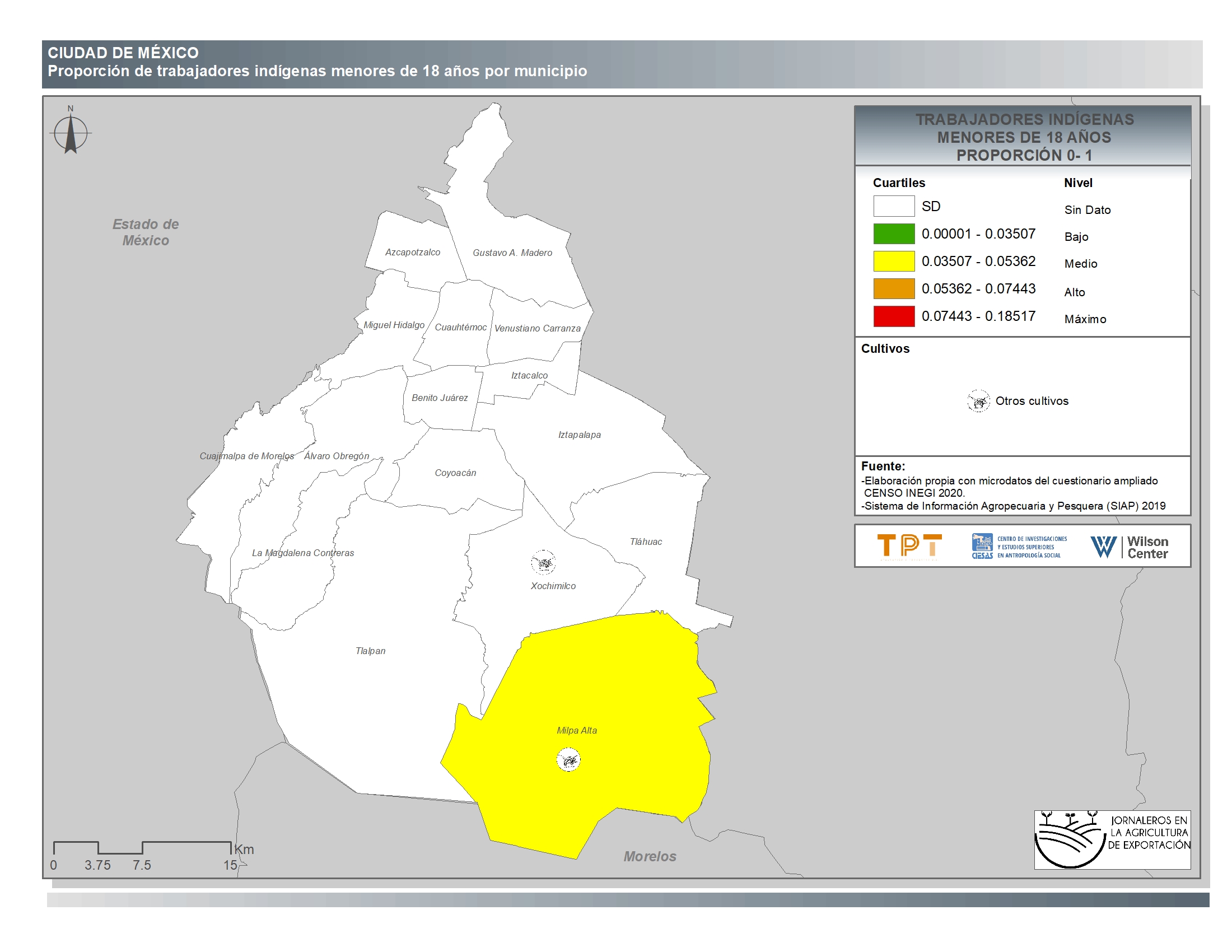Click the orange Alto legend swatch
The height and width of the screenshot is (952, 1232).
(x=894, y=289)
